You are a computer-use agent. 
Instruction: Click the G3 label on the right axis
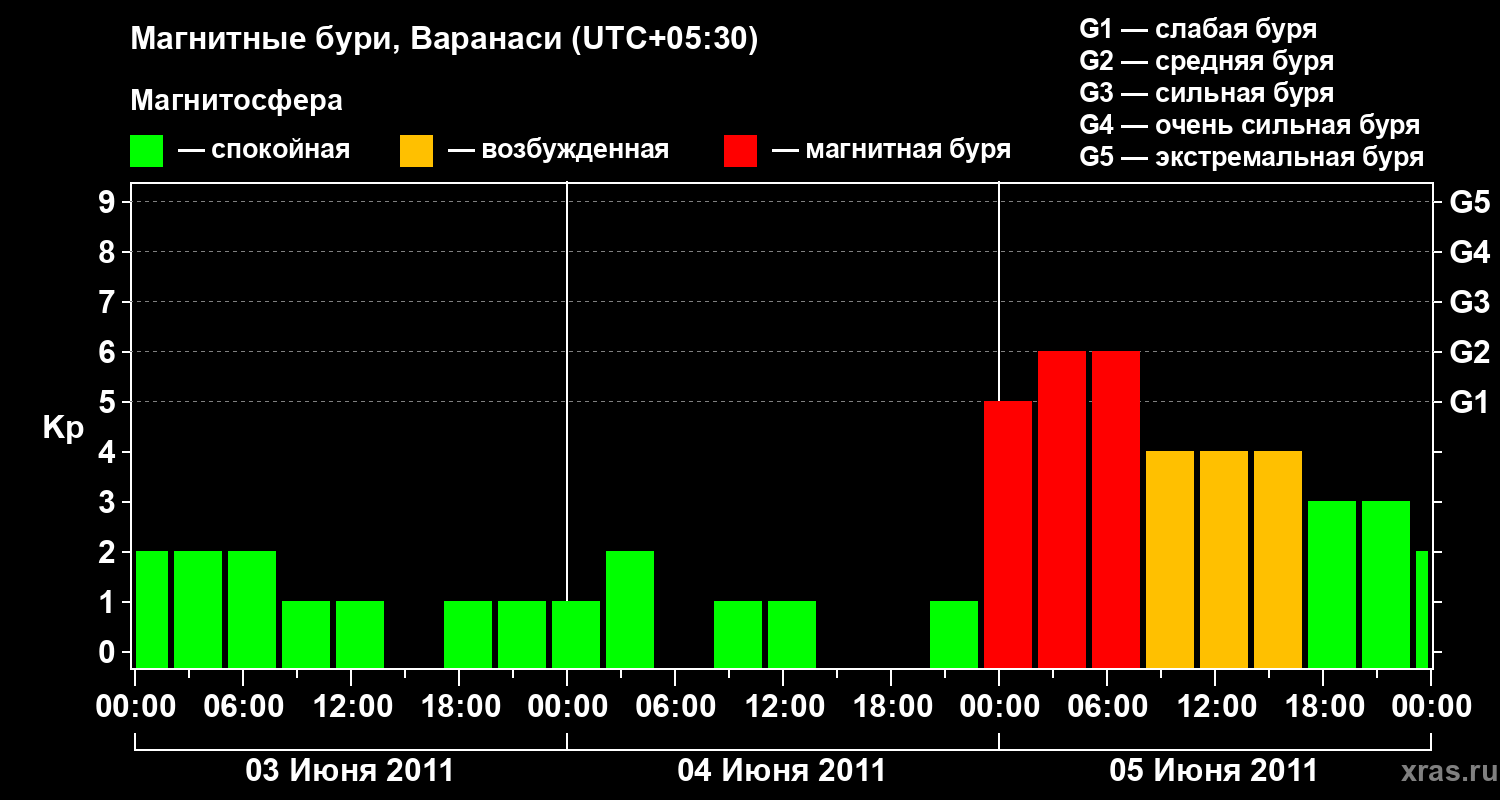click(x=1469, y=302)
